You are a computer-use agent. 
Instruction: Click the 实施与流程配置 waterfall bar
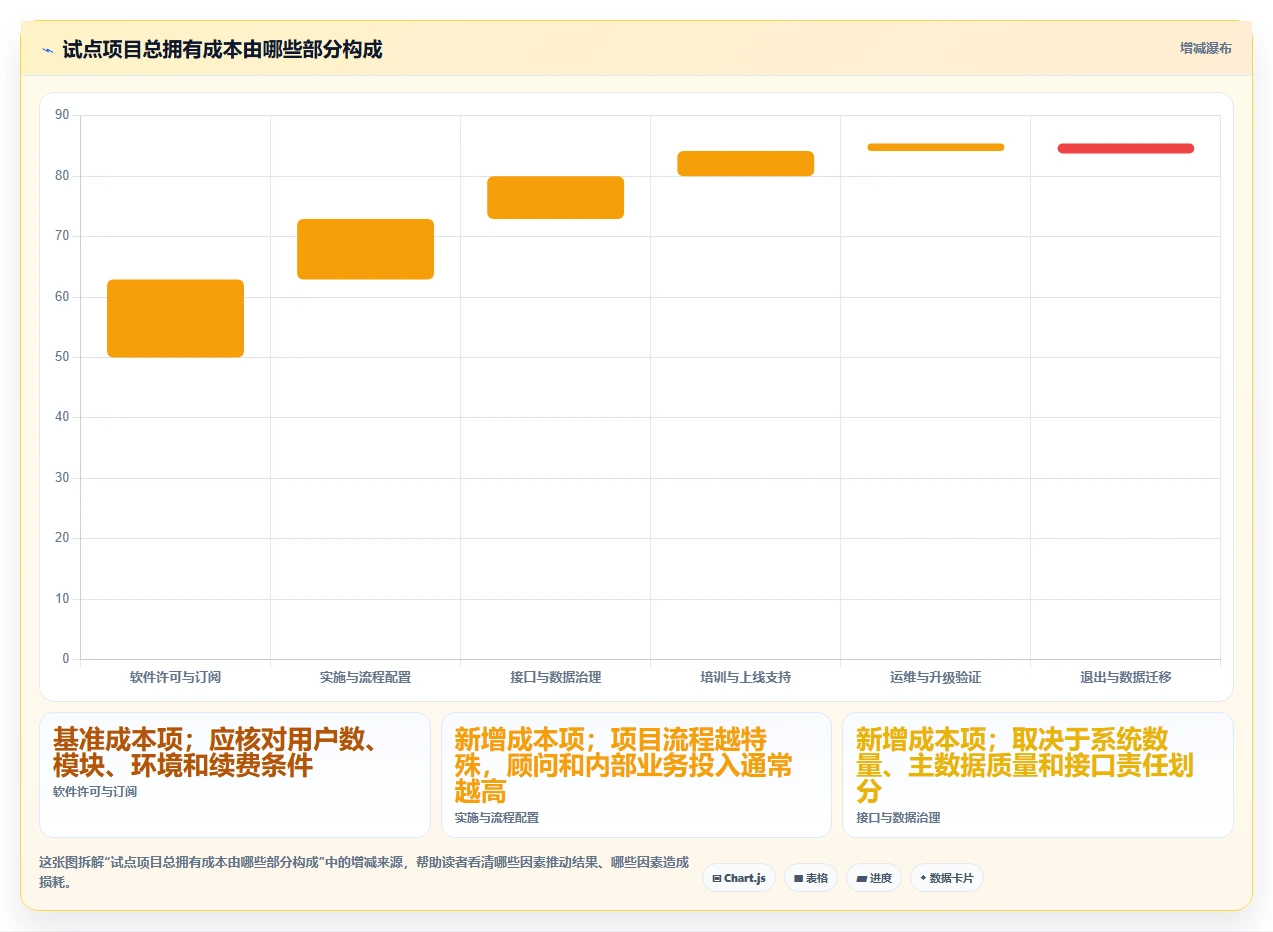tap(366, 249)
